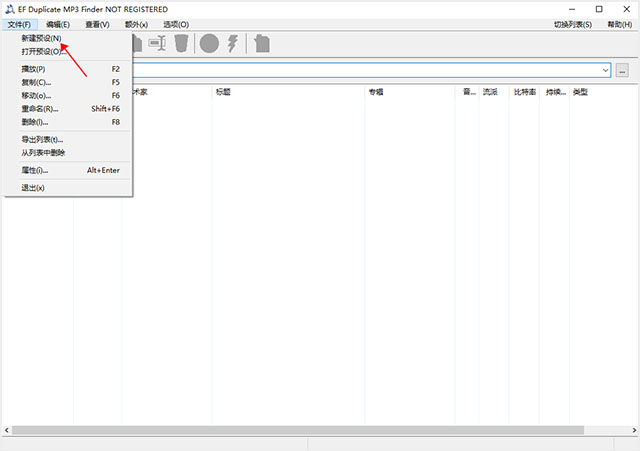
Task: Click 退出(x) to exit the program
Action: coord(33,187)
